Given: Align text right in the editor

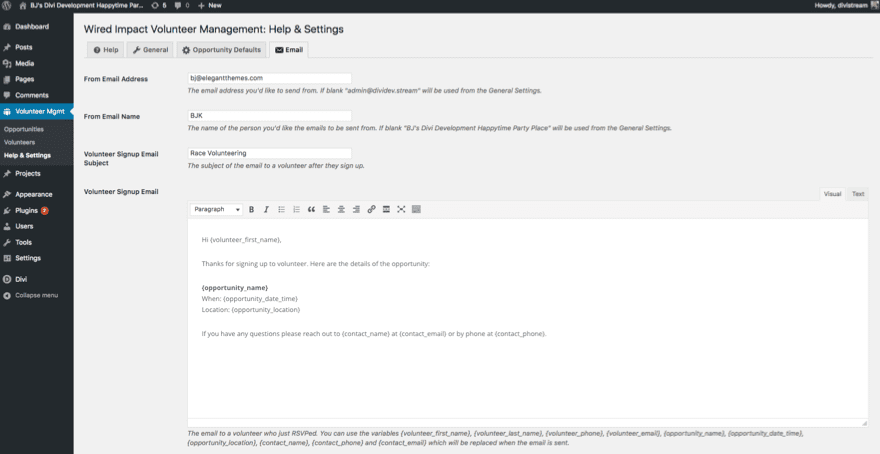Looking at the screenshot, I should [356, 209].
